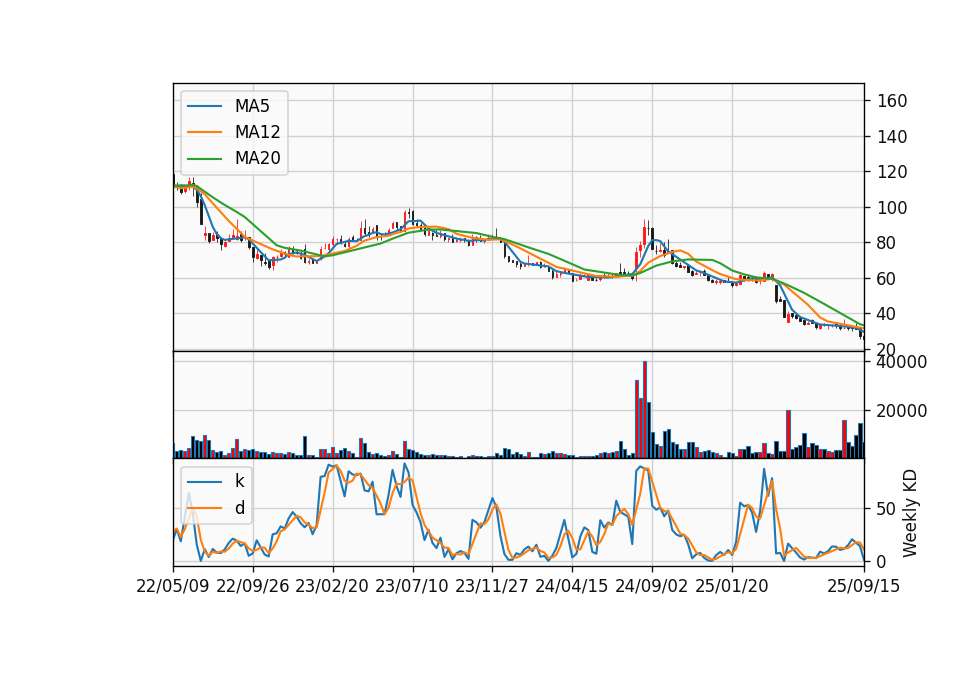Click the 23/02/20 date label
This screenshot has width=960, height=690.
tap(332, 586)
